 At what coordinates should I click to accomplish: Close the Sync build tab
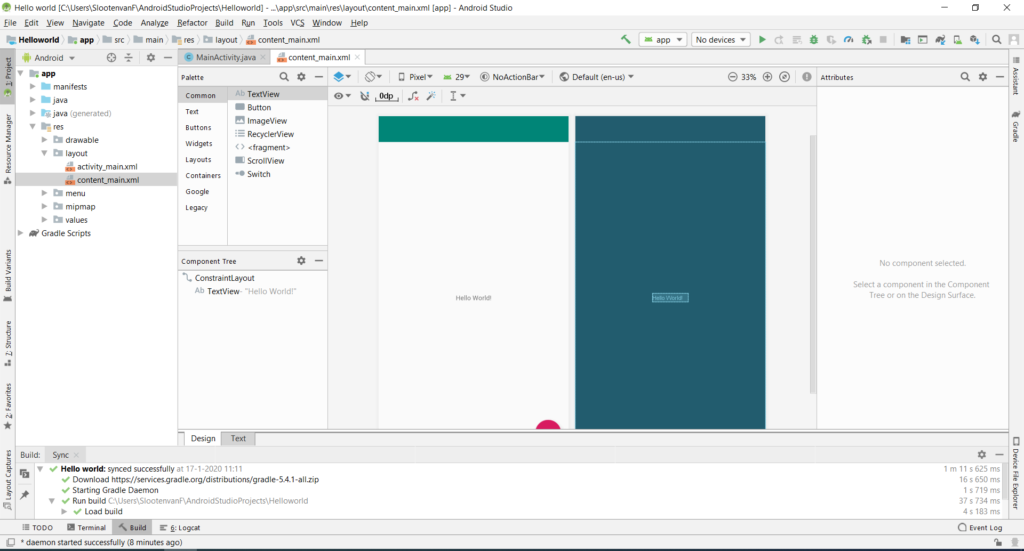coord(76,455)
